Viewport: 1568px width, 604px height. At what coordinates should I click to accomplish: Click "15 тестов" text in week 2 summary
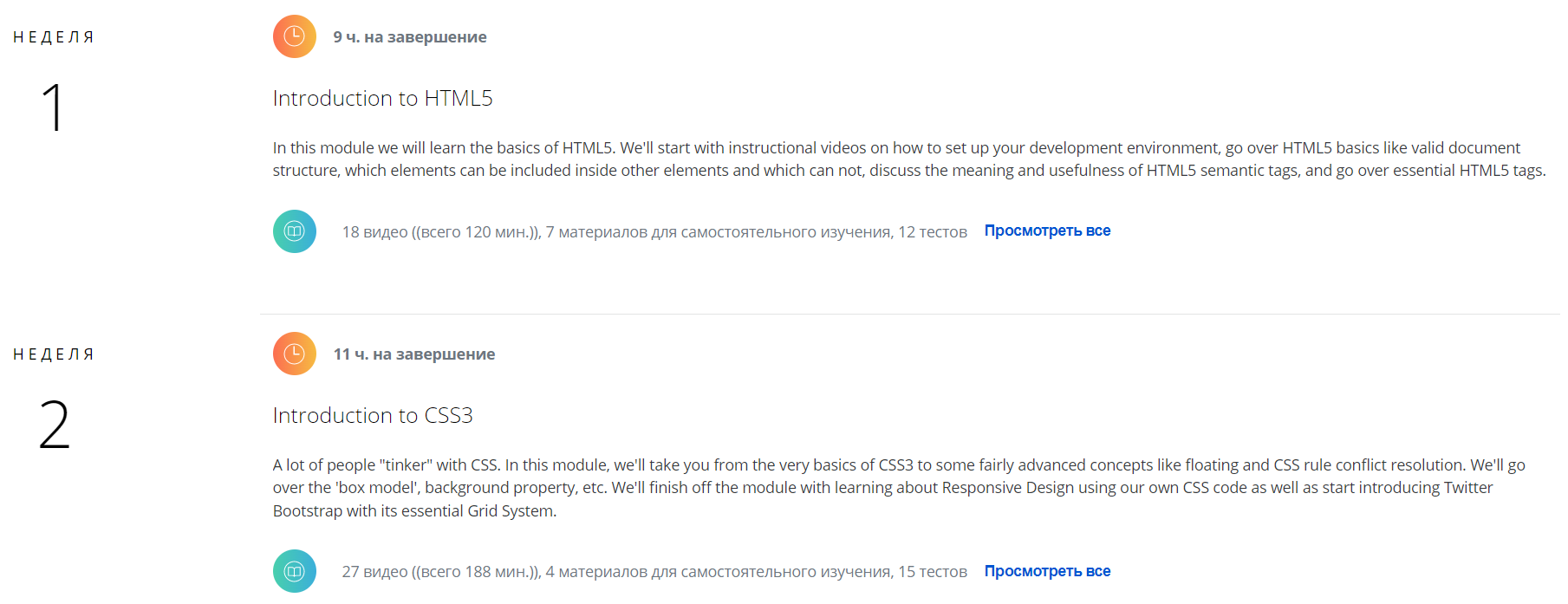click(933, 572)
